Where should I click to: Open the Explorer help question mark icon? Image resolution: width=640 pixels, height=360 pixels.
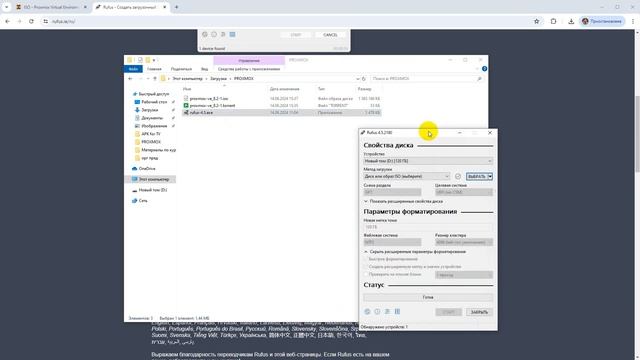click(x=484, y=69)
